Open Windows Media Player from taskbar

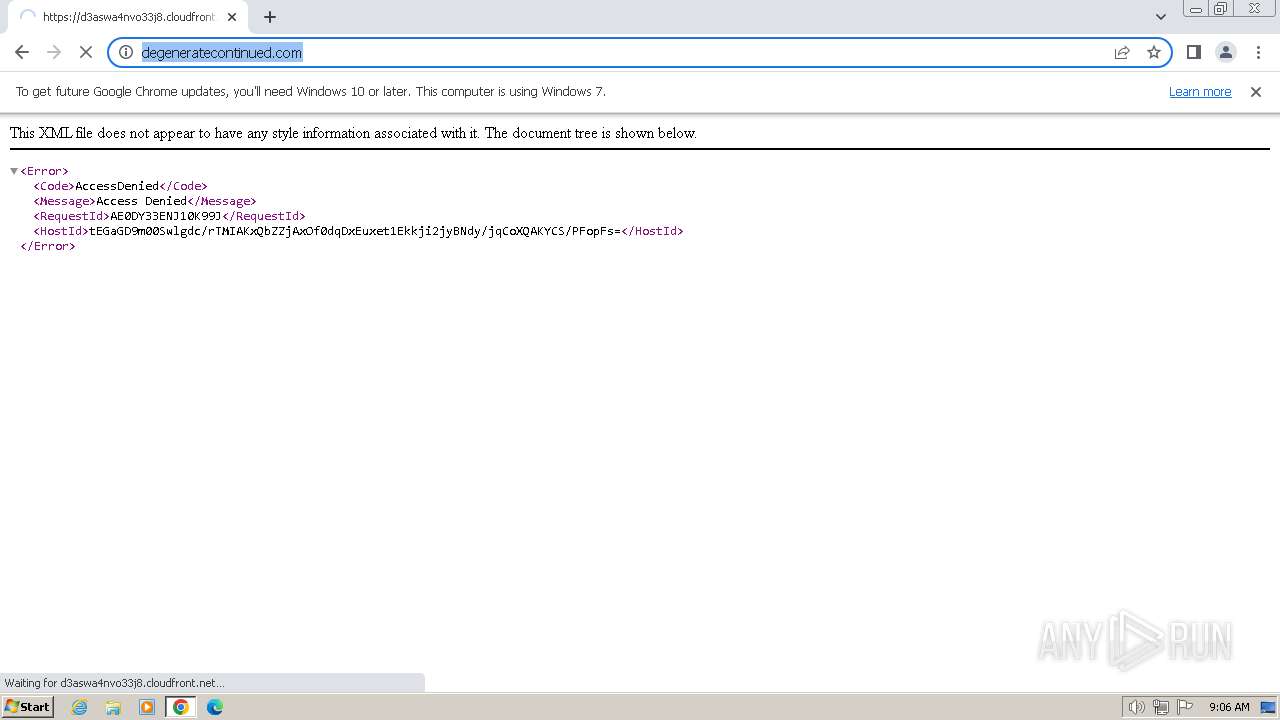(147, 707)
